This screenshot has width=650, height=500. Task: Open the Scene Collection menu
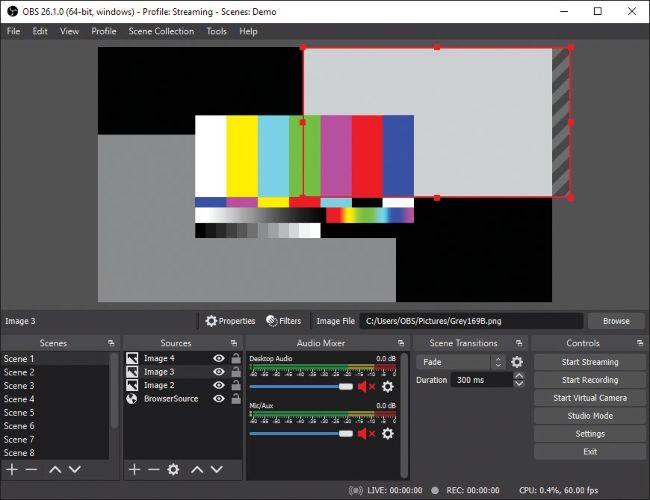click(x=161, y=31)
